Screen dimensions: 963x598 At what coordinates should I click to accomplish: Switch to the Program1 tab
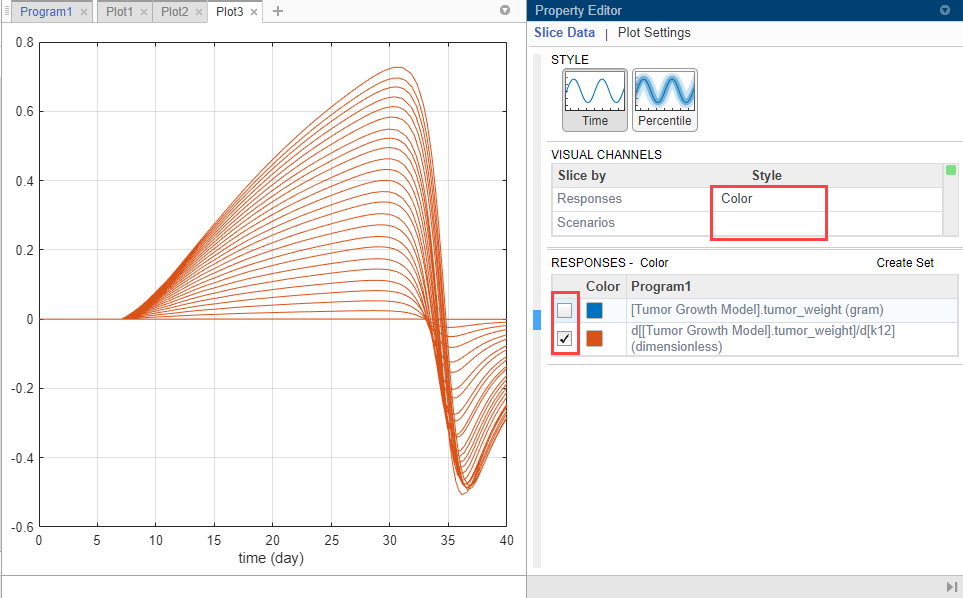[x=46, y=12]
